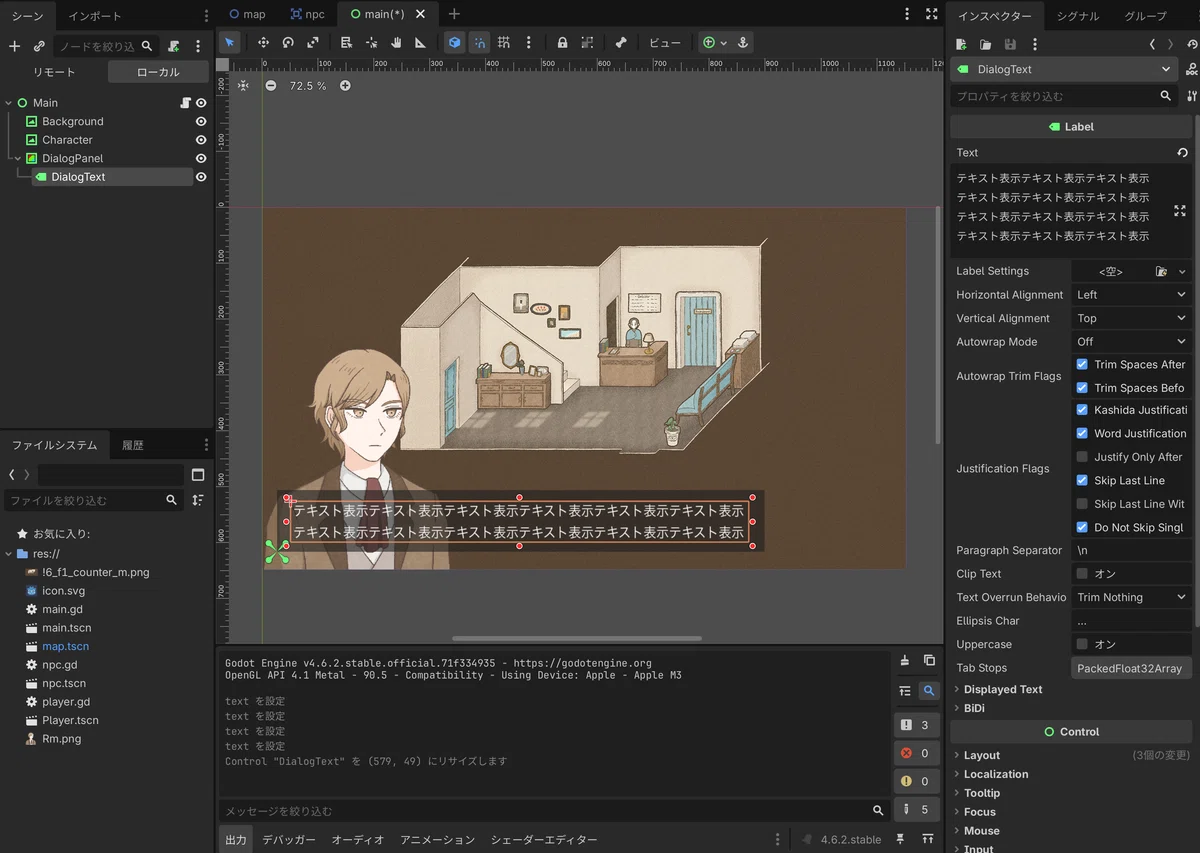Switch to the map scene tab
This screenshot has width=1200, height=853.
tap(247, 14)
